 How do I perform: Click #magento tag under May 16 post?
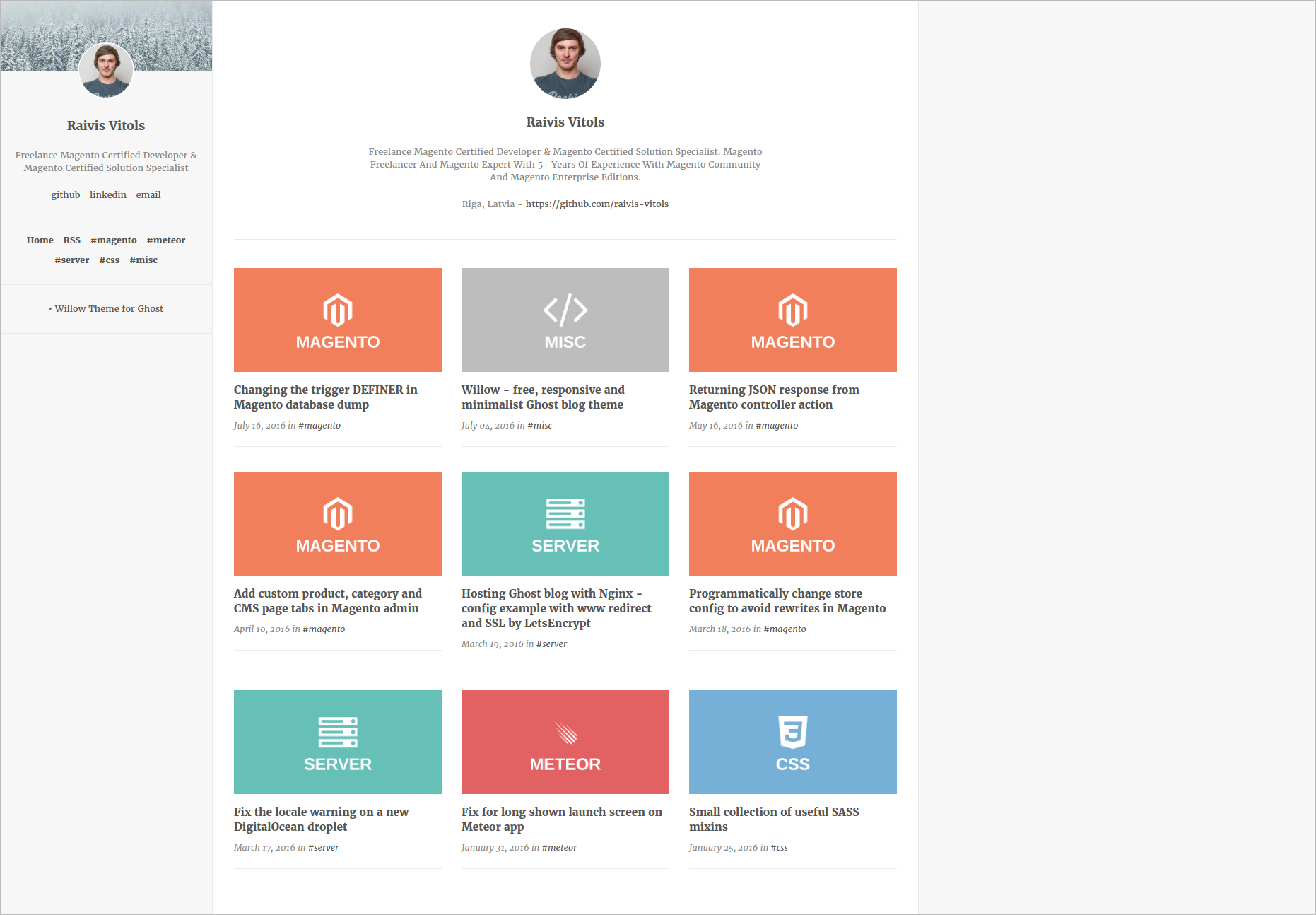(777, 425)
